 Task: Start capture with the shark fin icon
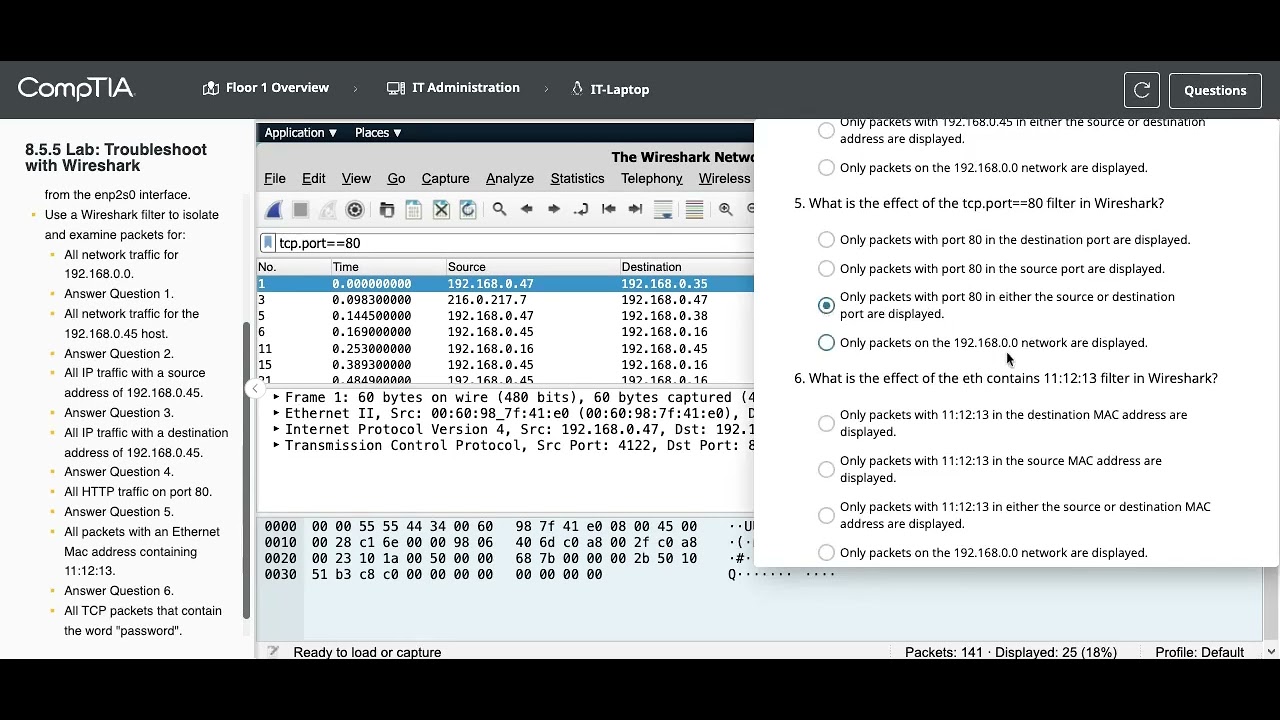[274, 210]
